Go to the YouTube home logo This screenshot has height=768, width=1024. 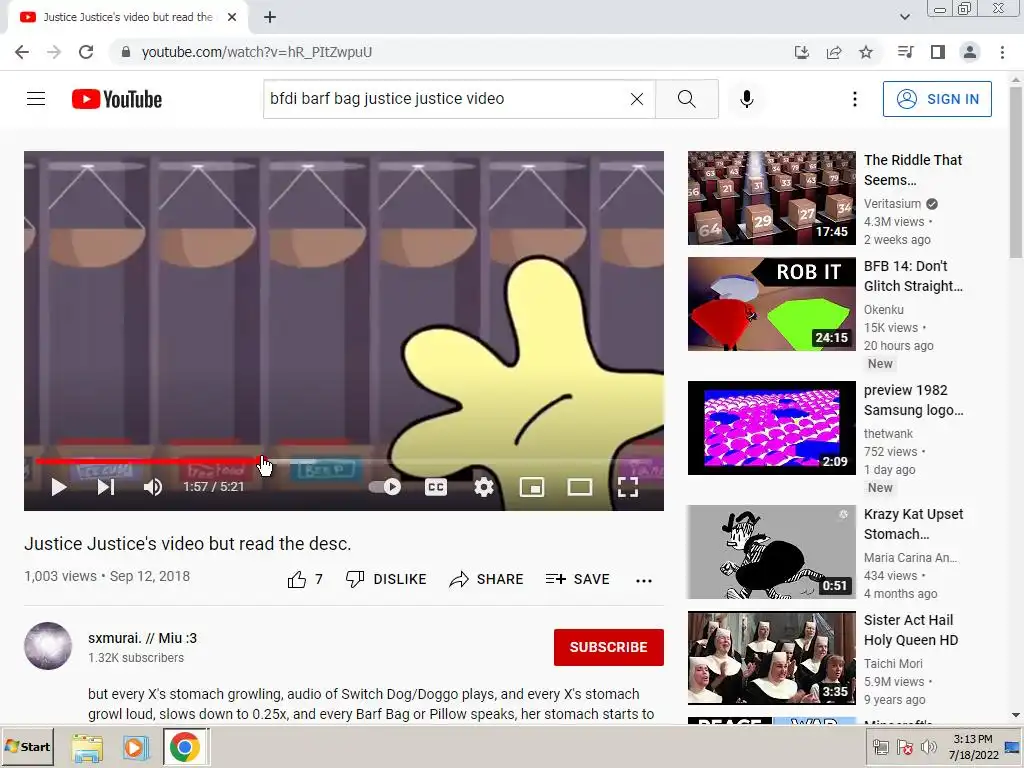(x=117, y=99)
